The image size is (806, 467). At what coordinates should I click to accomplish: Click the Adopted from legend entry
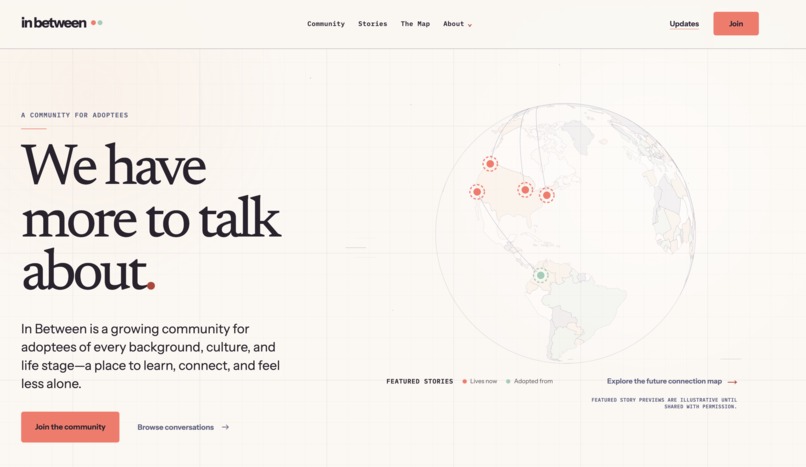(x=529, y=381)
